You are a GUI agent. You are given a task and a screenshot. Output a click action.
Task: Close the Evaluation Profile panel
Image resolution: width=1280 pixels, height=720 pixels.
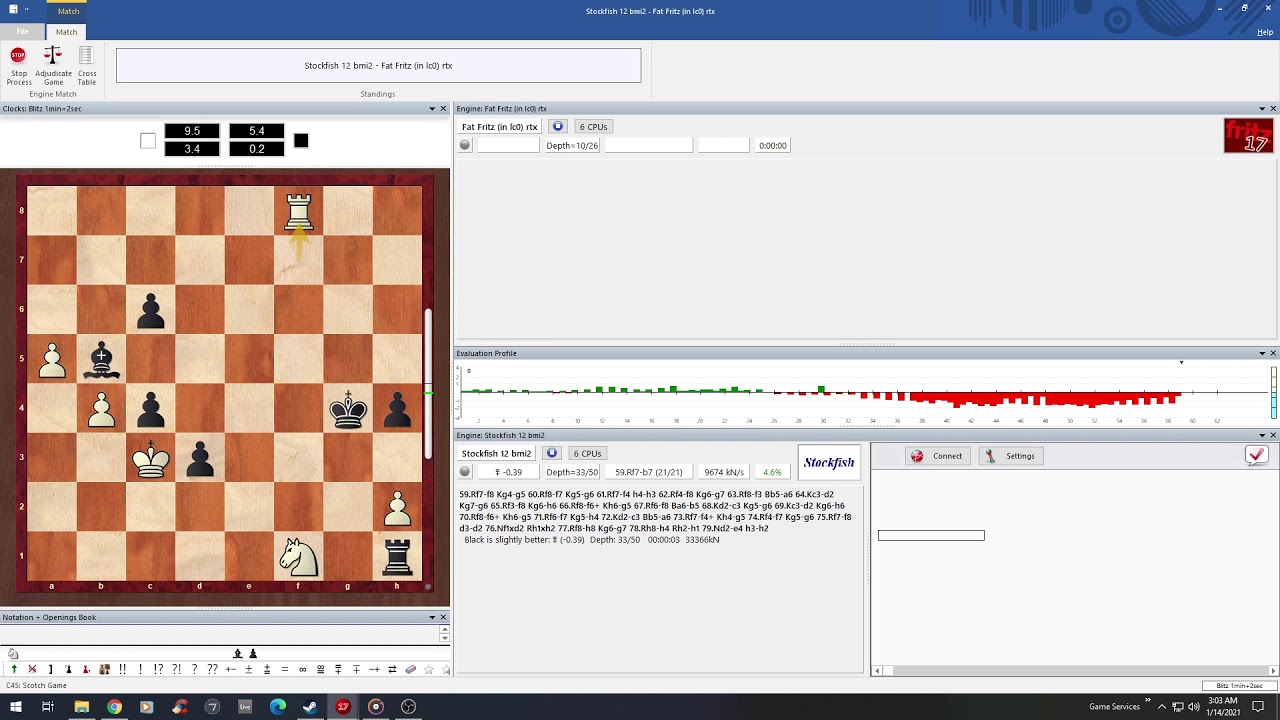click(1273, 353)
